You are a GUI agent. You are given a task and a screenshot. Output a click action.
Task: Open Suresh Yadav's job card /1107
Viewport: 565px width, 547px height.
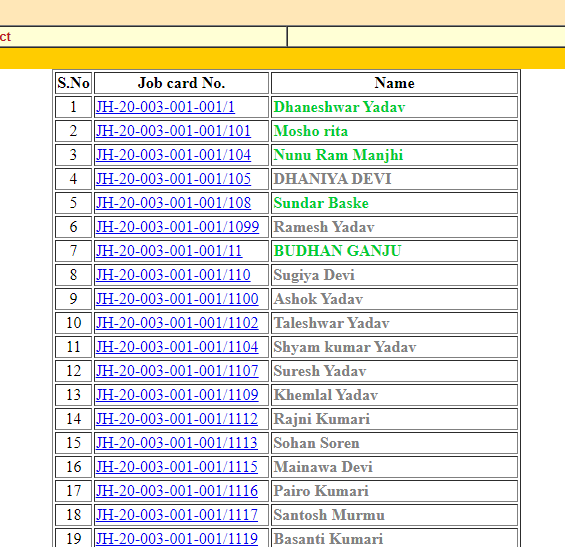[177, 371]
